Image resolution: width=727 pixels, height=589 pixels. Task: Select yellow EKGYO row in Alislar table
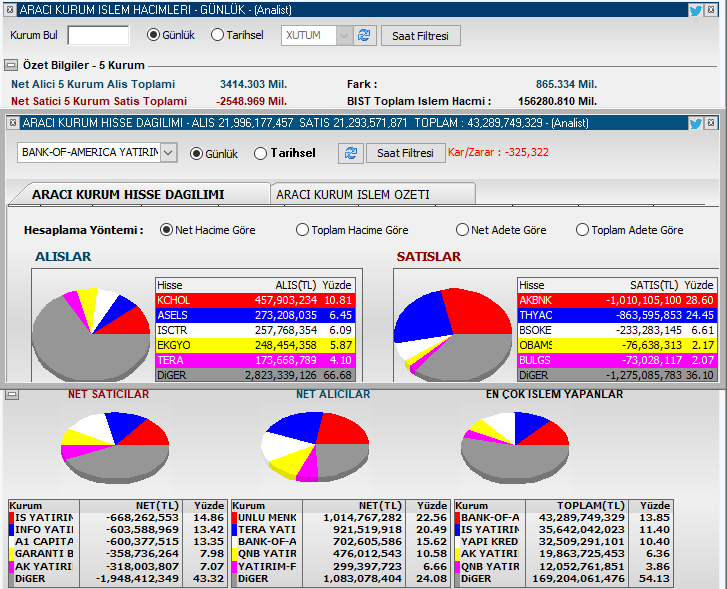click(255, 345)
